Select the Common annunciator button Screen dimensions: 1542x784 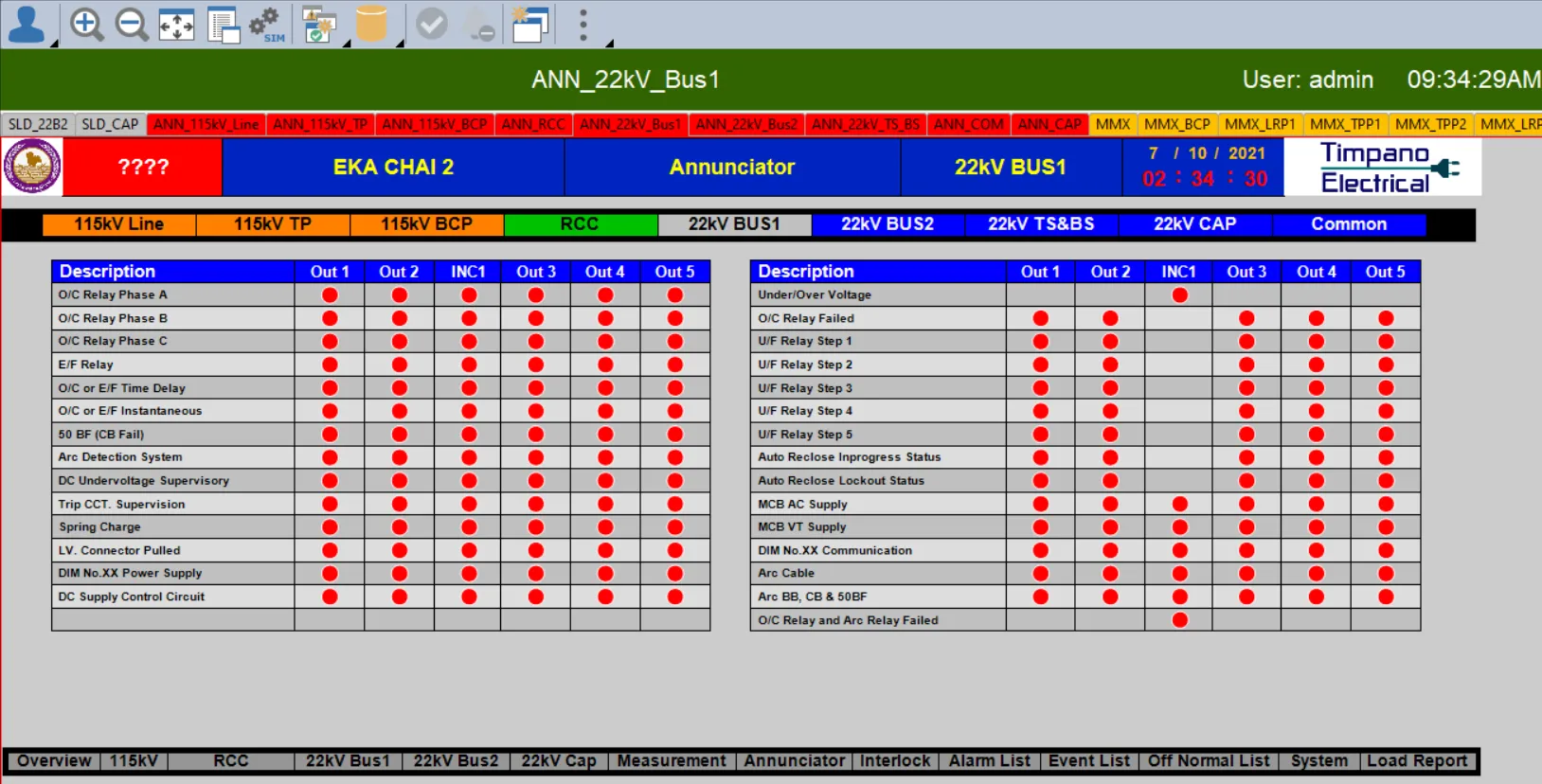coord(1349,224)
